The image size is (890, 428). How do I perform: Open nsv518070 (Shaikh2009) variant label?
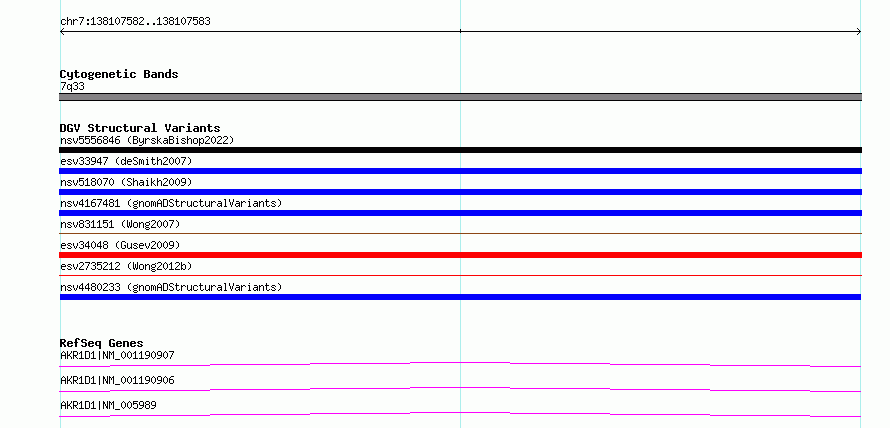pos(126,182)
